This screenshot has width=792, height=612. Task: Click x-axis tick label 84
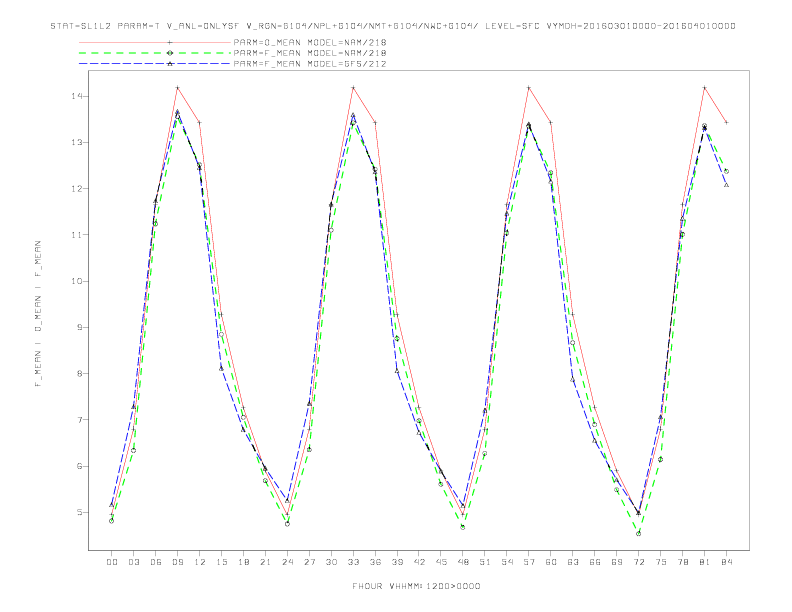click(726, 562)
